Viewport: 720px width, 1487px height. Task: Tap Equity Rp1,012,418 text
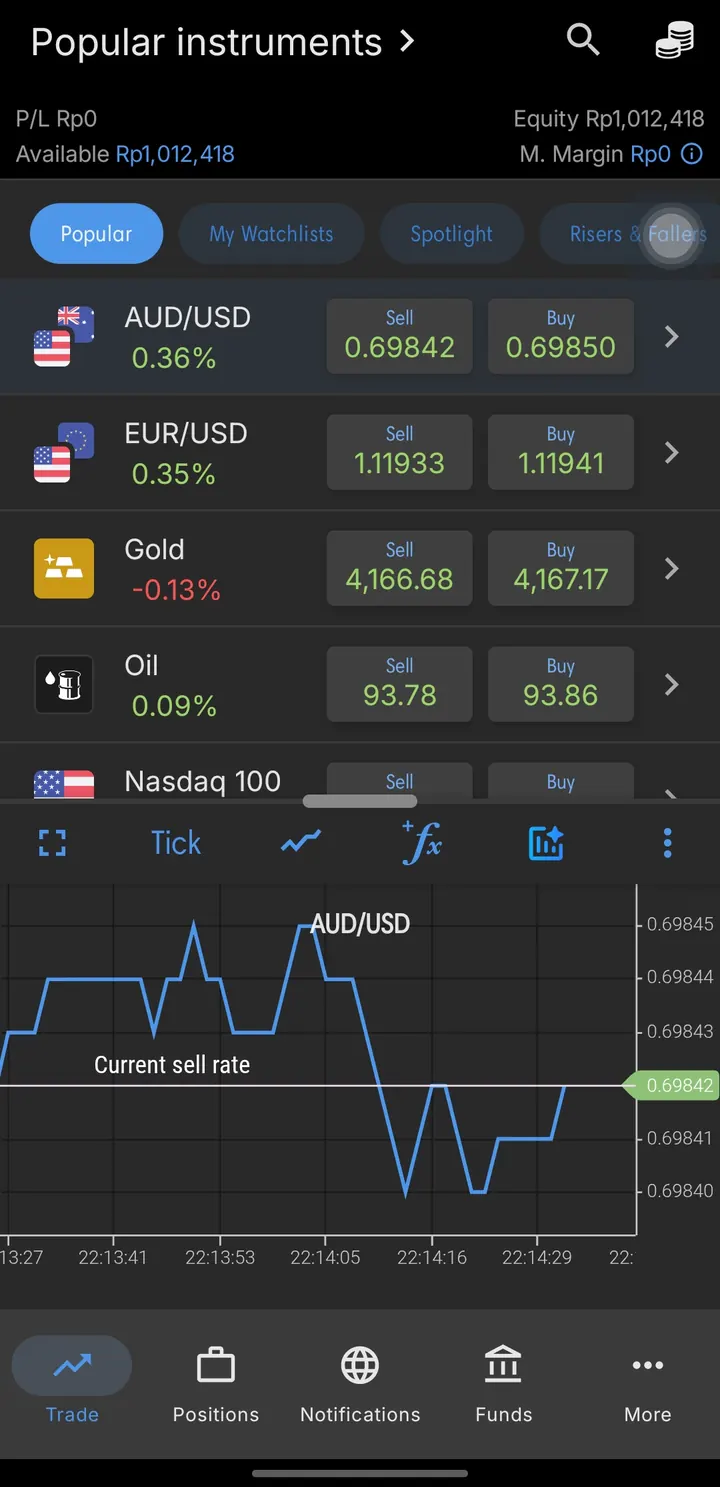(x=609, y=119)
